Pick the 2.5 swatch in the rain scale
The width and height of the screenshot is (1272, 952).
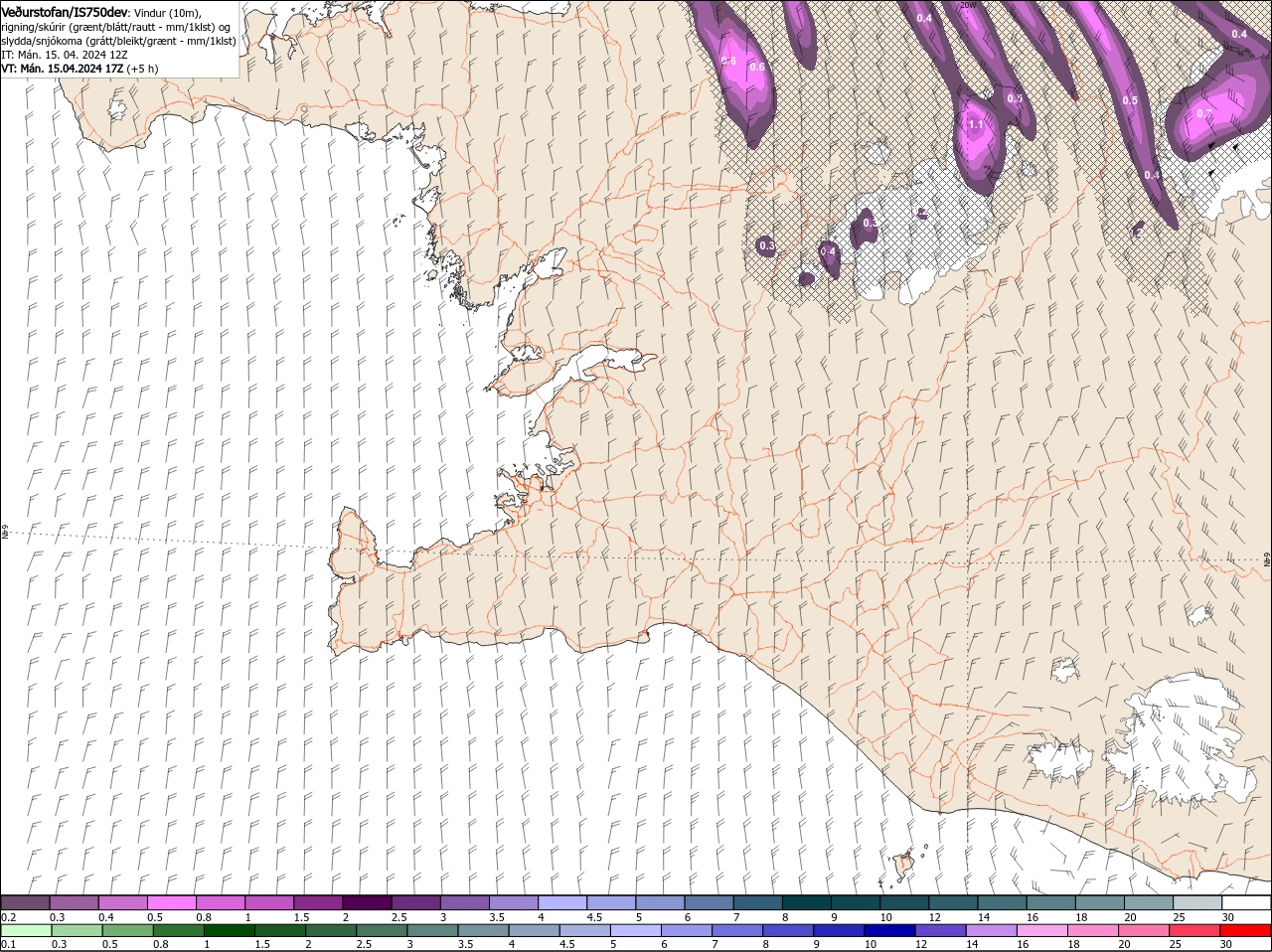pos(383,930)
